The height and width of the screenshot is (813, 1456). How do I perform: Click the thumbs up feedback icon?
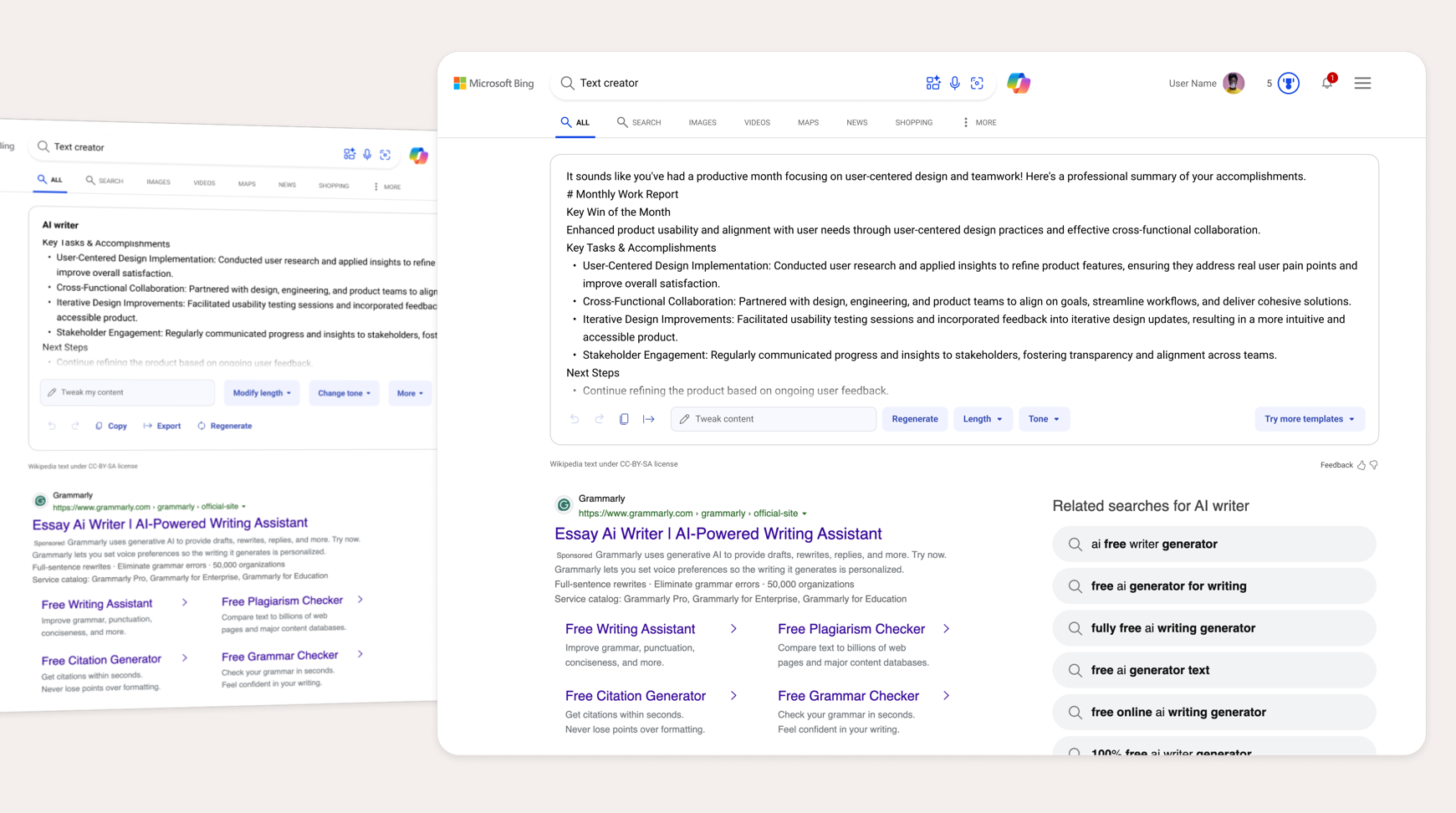coord(1361,465)
